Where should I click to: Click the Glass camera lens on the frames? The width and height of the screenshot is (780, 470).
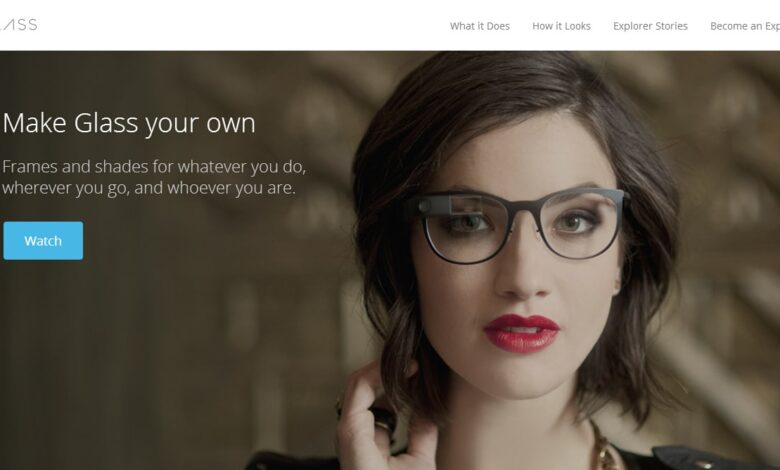point(424,205)
